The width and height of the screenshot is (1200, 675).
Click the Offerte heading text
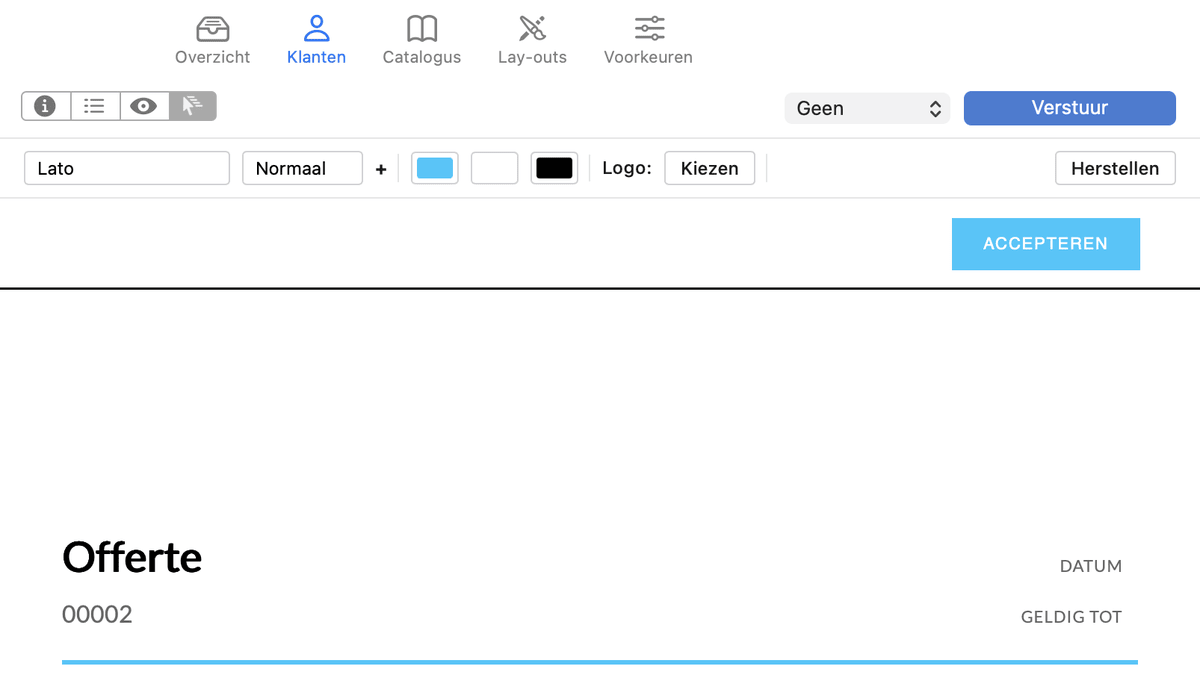(x=132, y=557)
